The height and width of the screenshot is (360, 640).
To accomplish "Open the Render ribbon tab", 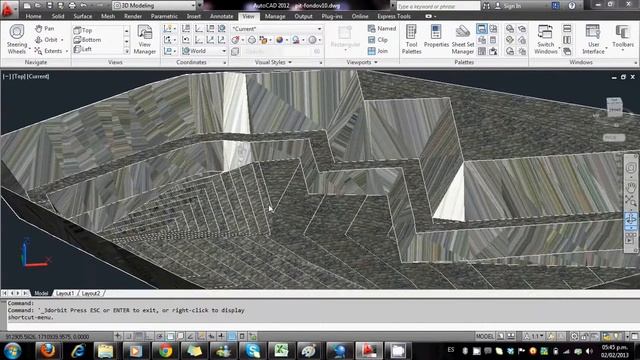I will [133, 16].
